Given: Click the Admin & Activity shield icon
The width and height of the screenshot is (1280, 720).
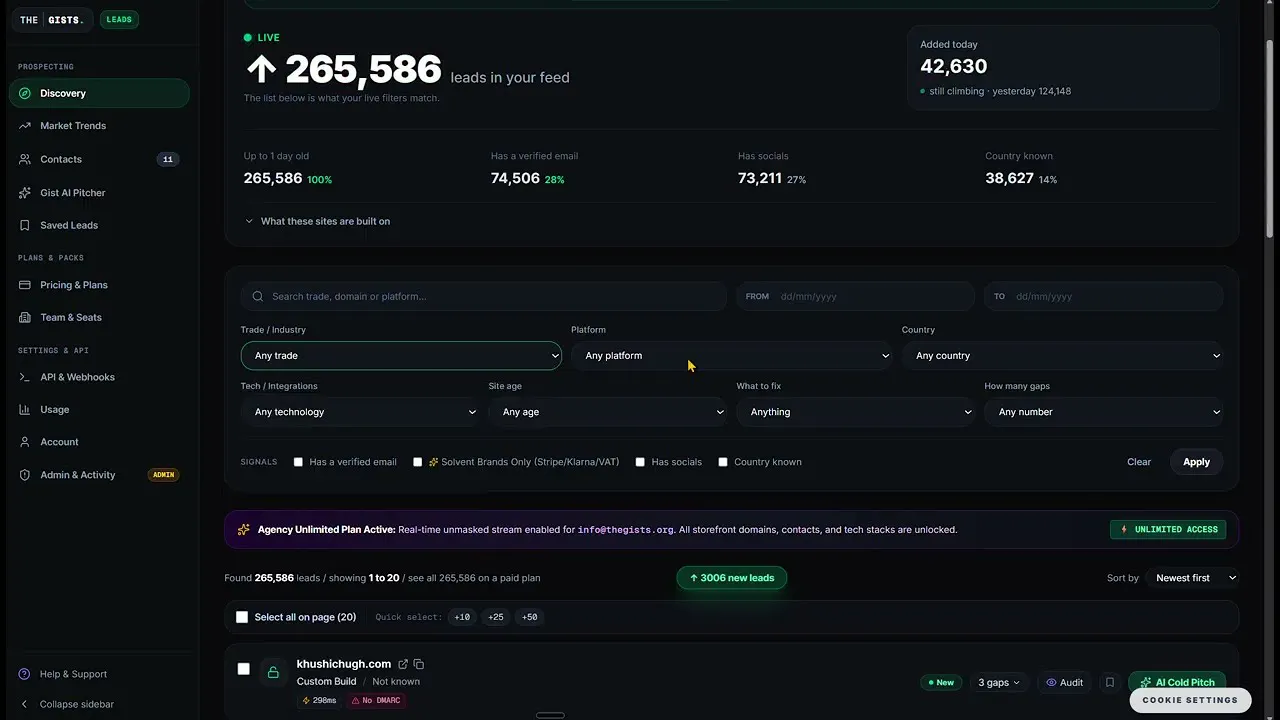Looking at the screenshot, I should pos(25,475).
